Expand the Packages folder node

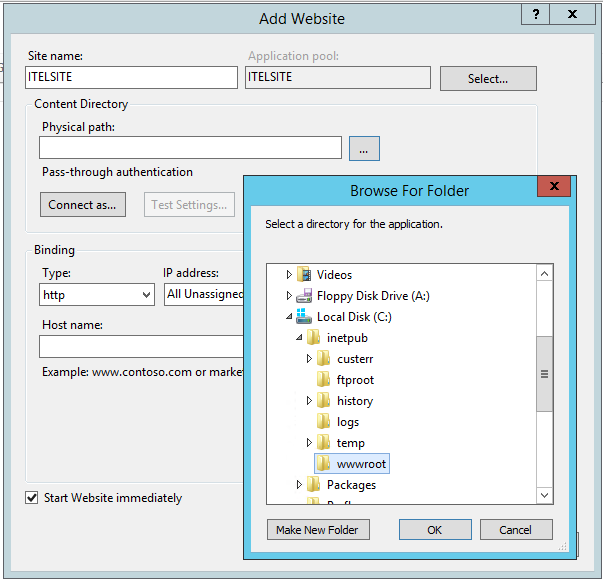point(299,484)
